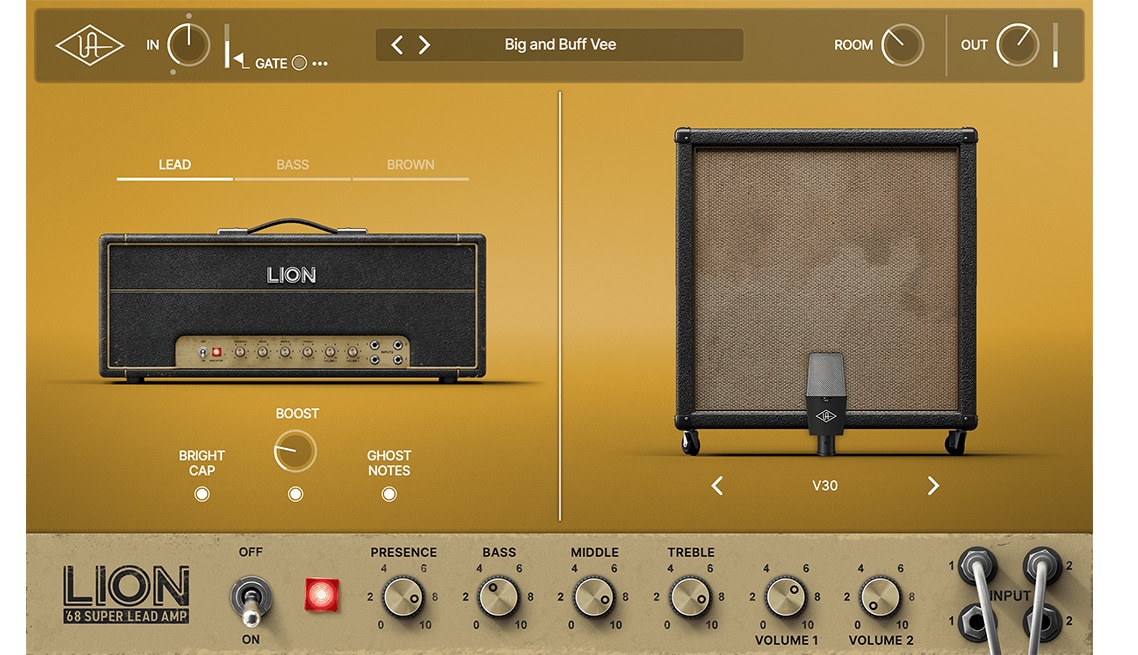Screen dimensions: 1138x655
Task: Turn the BASS knob on panel
Action: [499, 597]
